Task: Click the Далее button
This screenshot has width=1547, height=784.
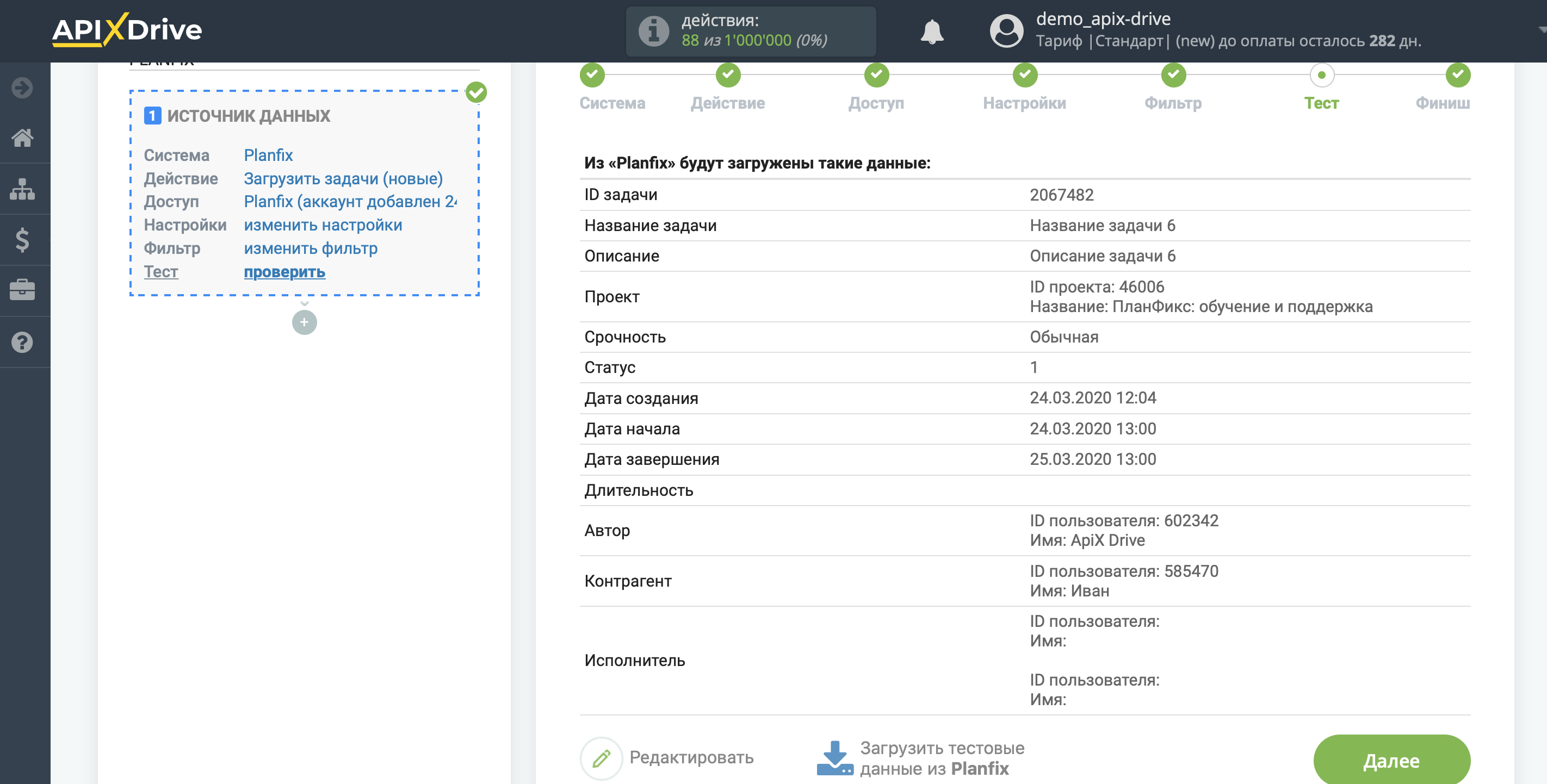Action: click(1391, 760)
